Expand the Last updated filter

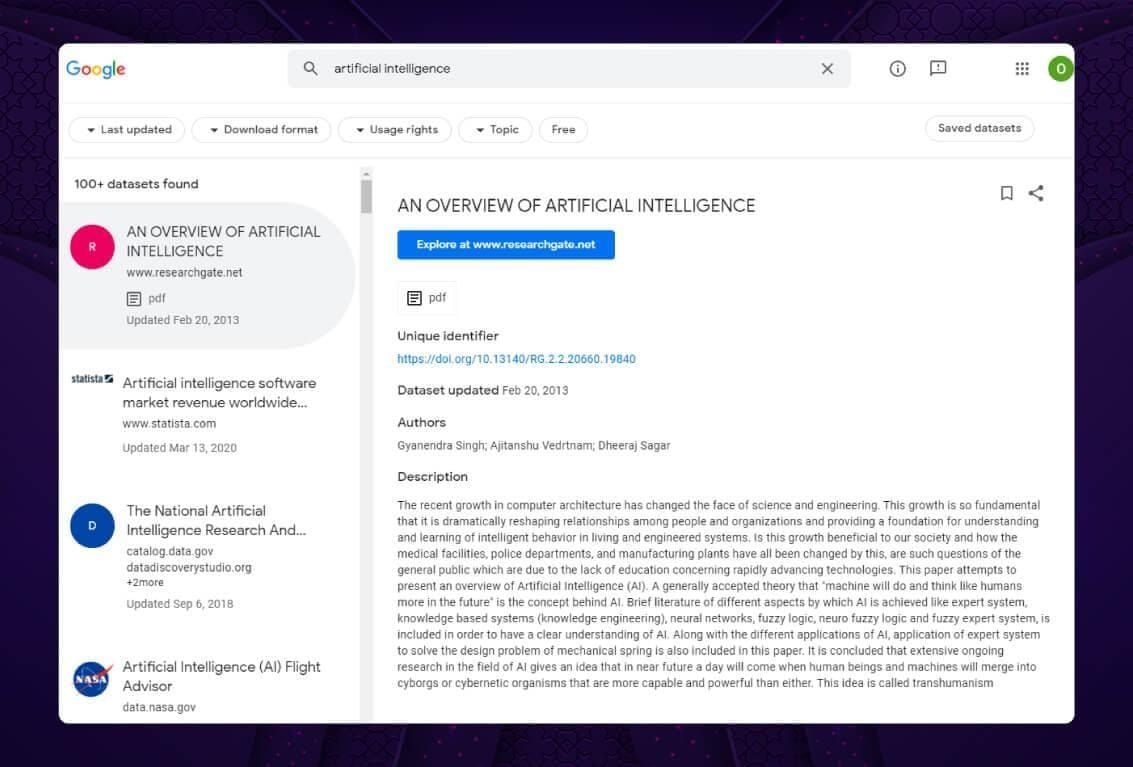(127, 130)
